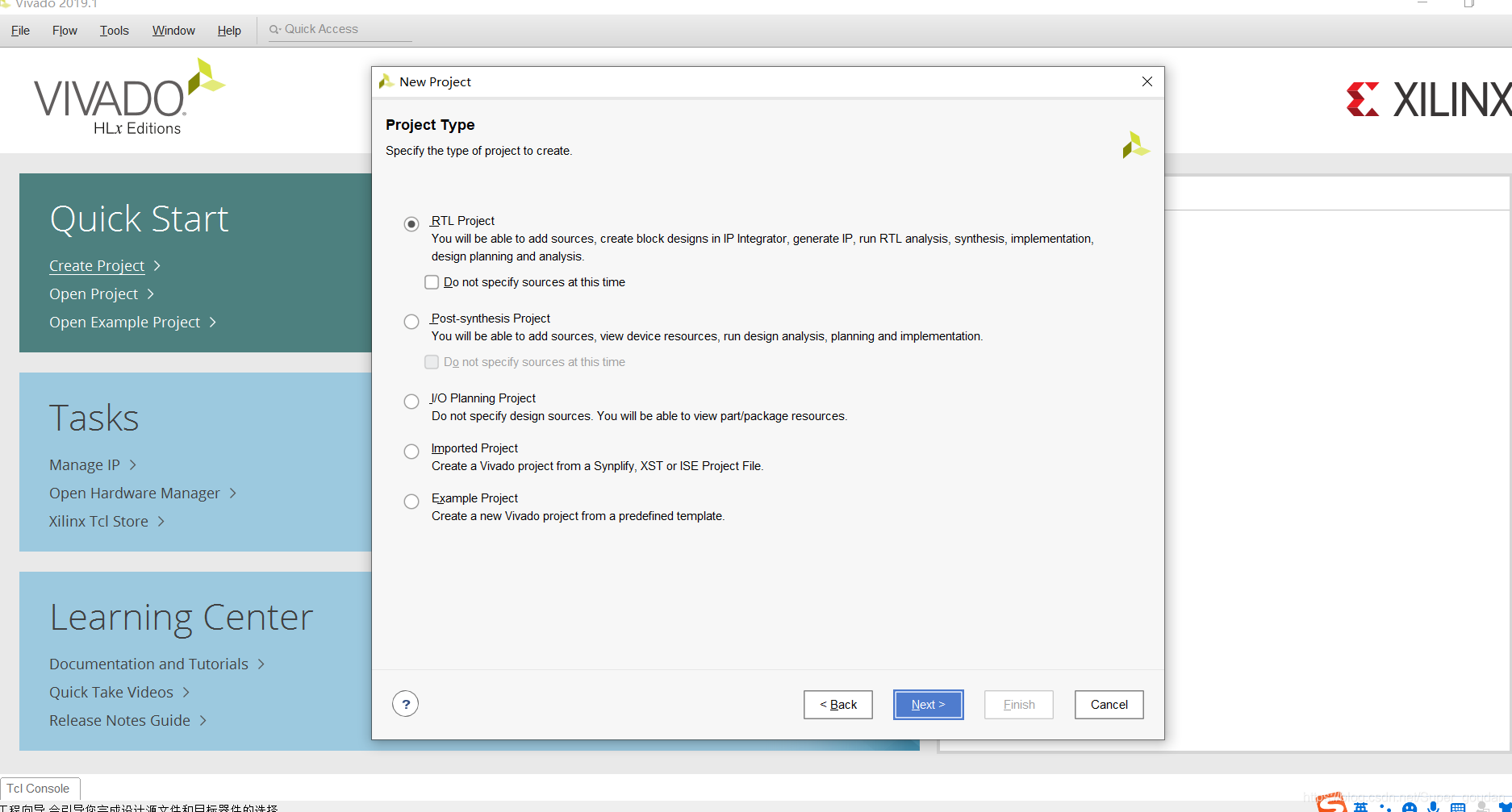Click the Finish button
1512x812 pixels.
[x=1018, y=705]
